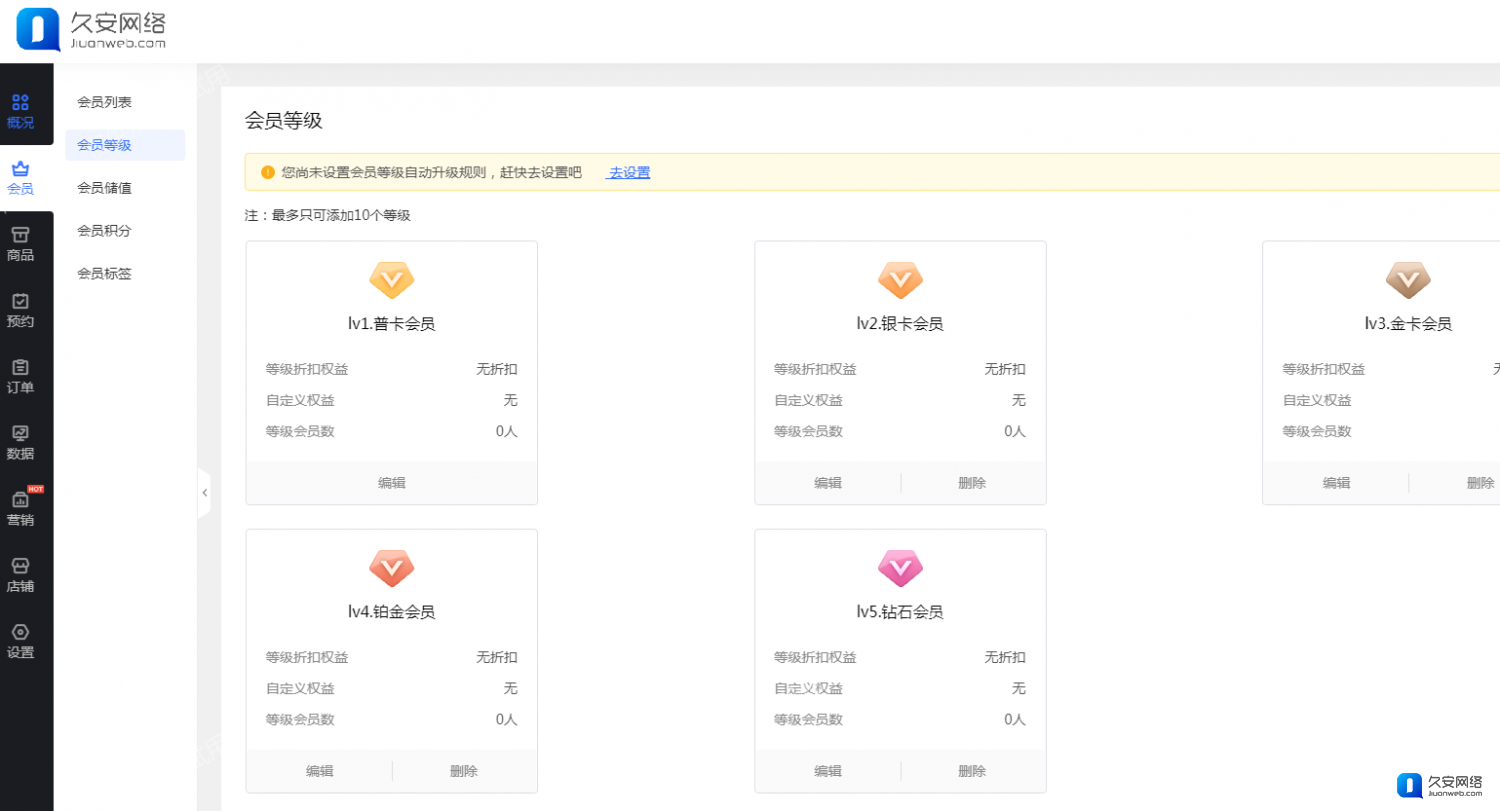Open 会员列表 in the submenu
This screenshot has height=811, width=1500.
click(x=104, y=102)
